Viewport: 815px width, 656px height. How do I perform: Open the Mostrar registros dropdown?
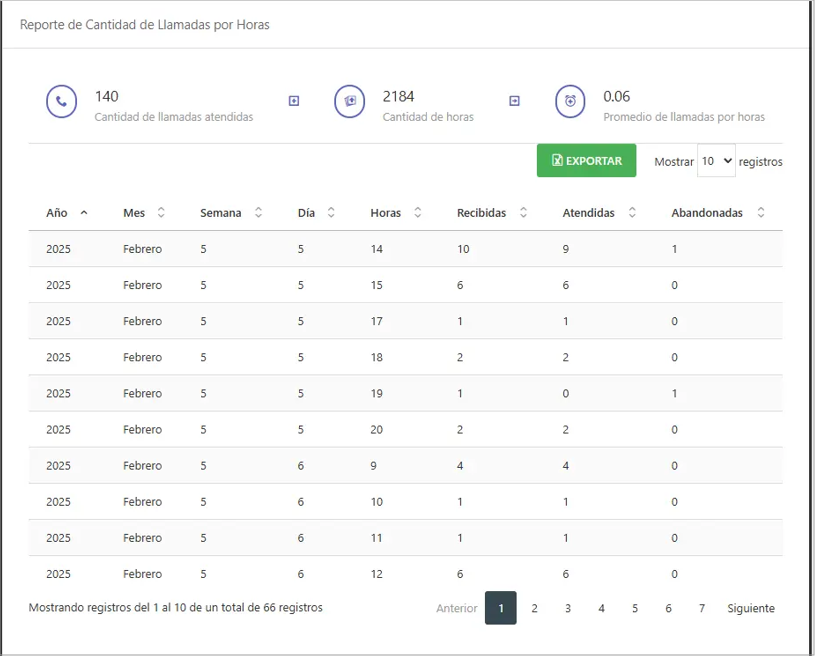coord(716,161)
